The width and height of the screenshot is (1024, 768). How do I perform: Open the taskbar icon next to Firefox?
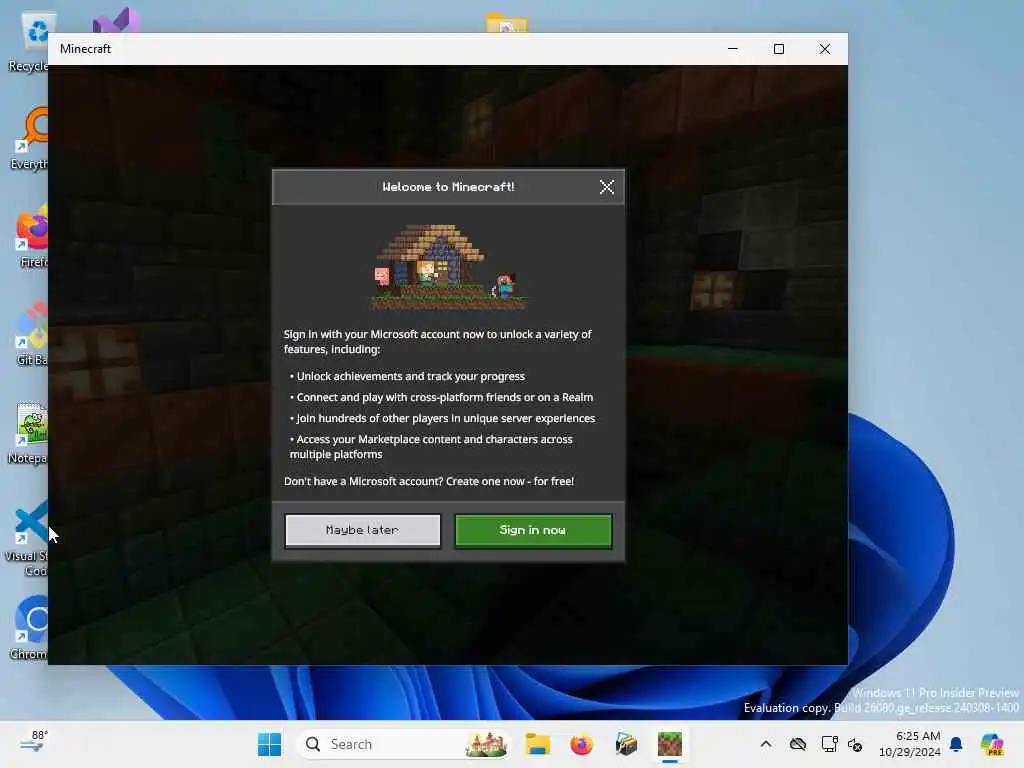tap(626, 744)
